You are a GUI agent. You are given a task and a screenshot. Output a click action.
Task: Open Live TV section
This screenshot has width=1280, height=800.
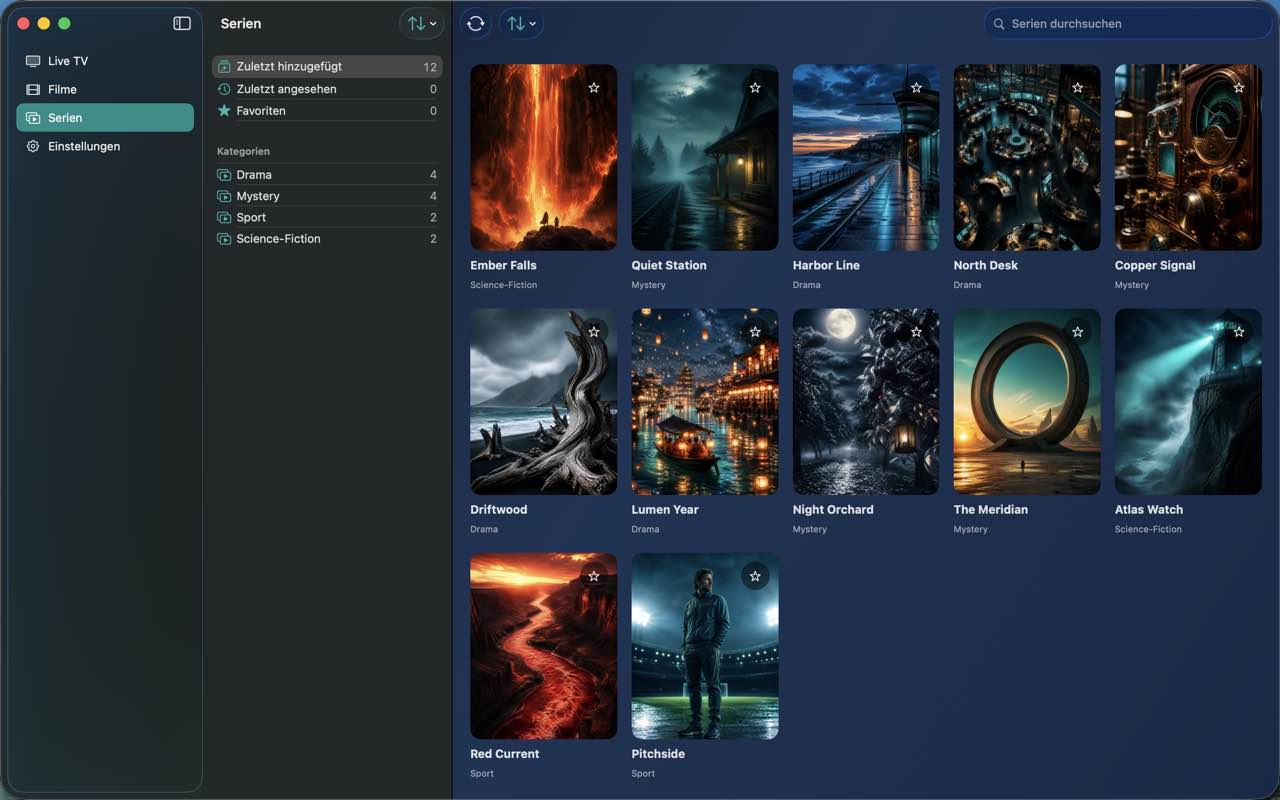(105, 61)
